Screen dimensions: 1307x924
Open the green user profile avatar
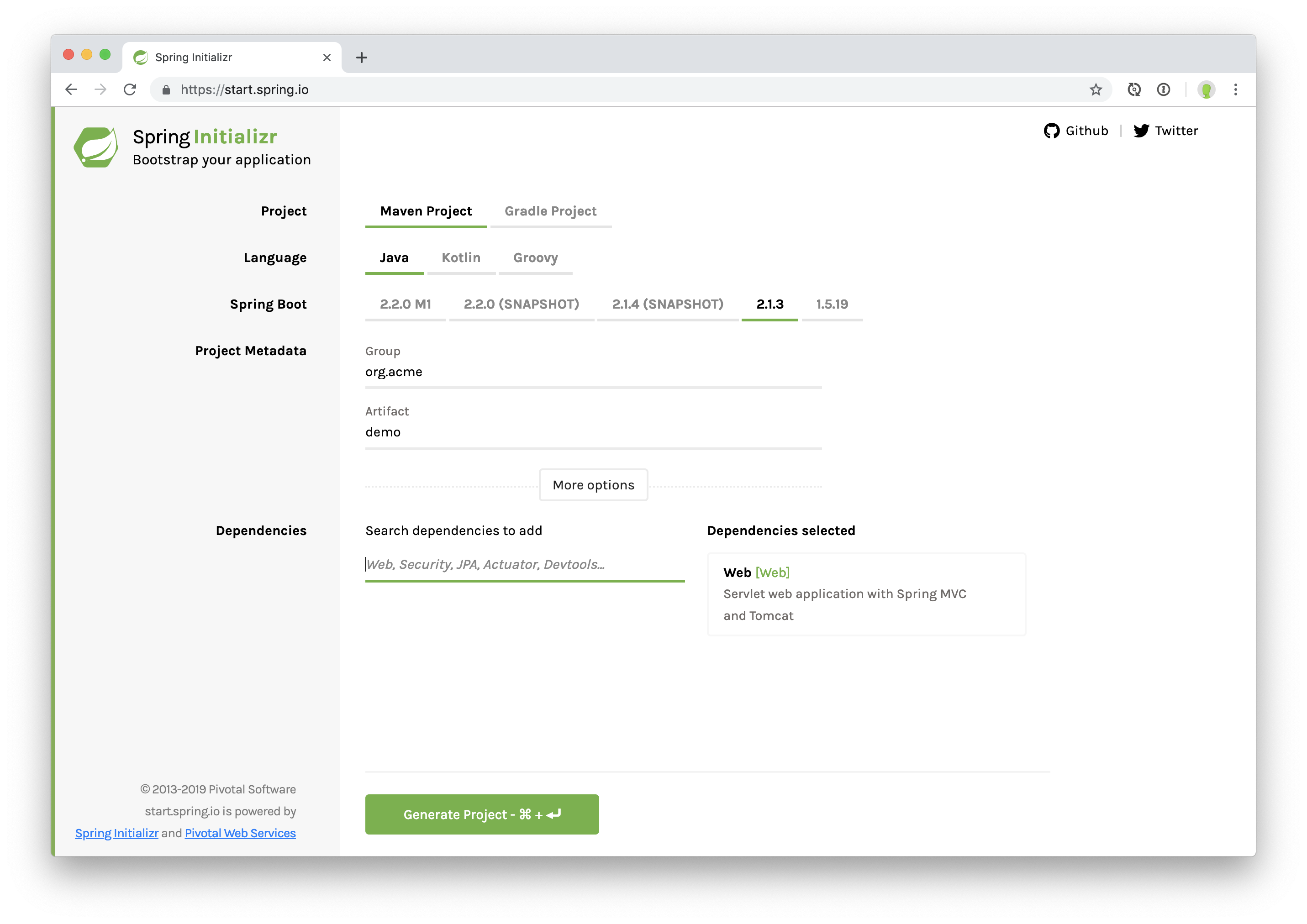click(x=1206, y=89)
